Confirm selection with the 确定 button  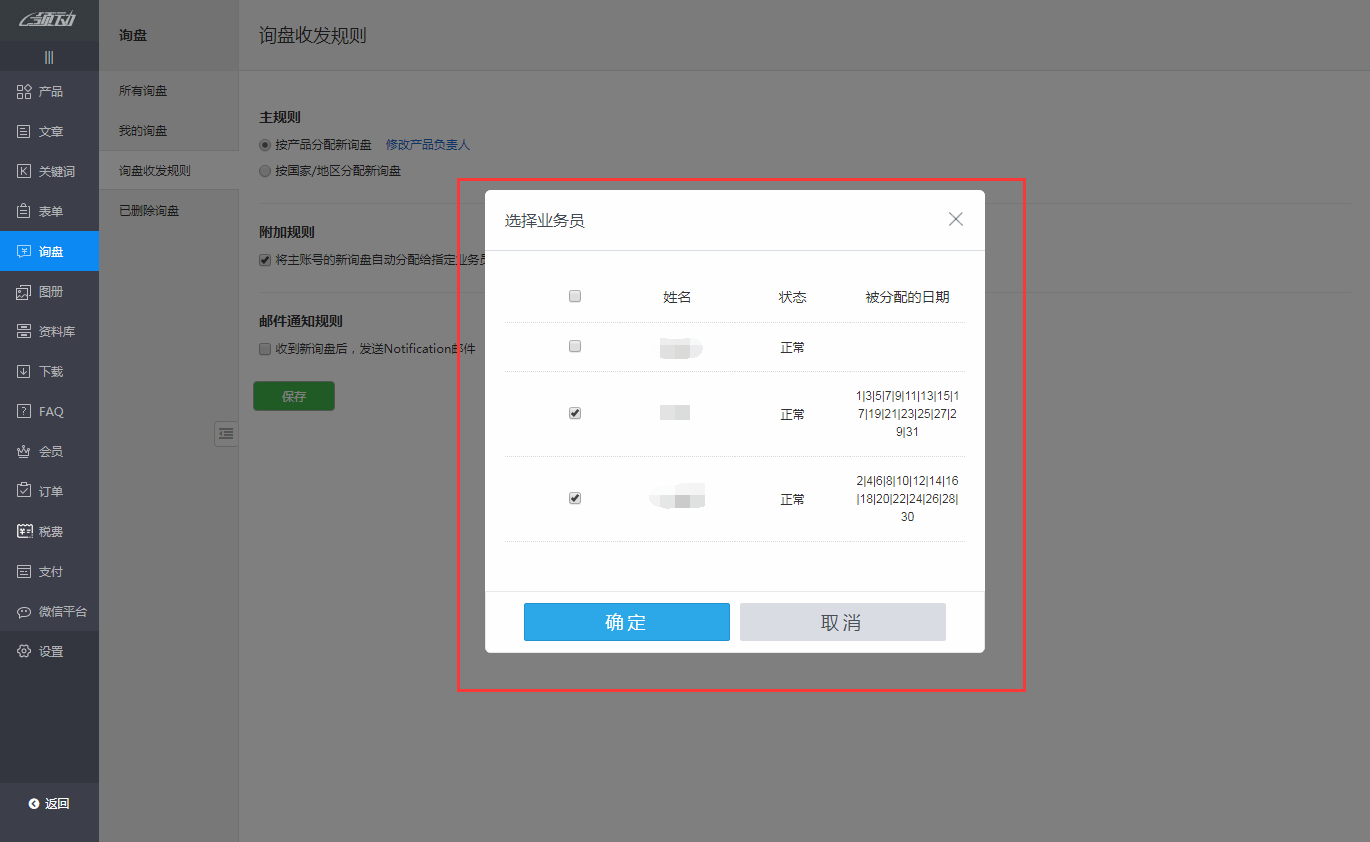[627, 621]
